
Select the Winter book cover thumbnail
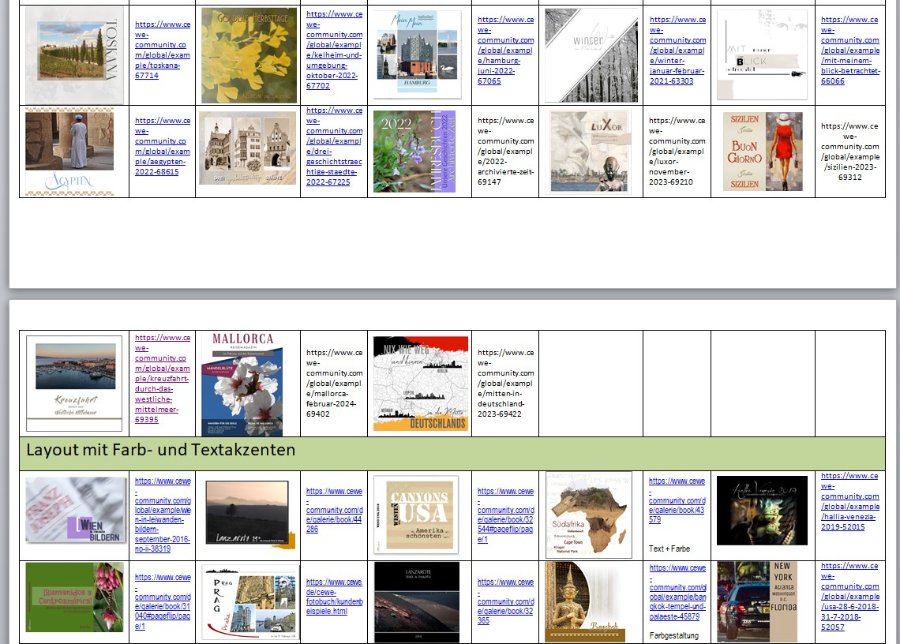coord(591,55)
